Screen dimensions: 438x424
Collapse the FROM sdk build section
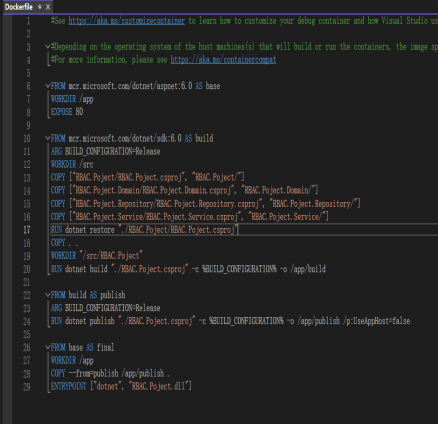pyautogui.click(x=48, y=138)
